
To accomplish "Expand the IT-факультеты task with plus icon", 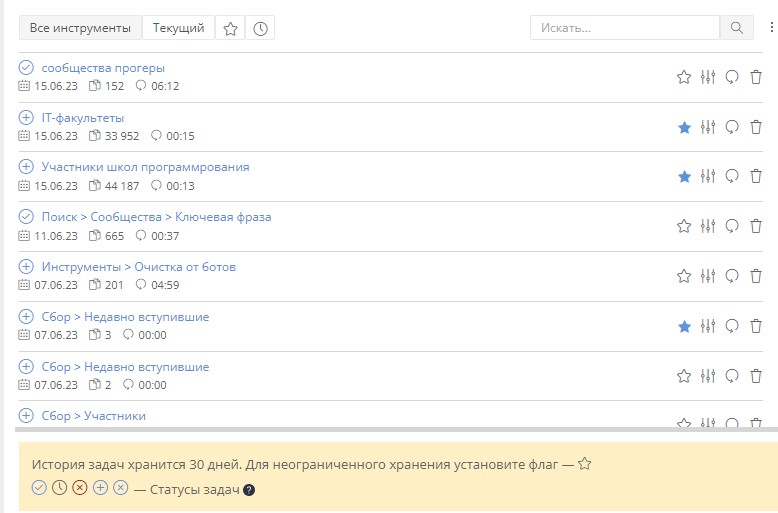I will [x=26, y=117].
